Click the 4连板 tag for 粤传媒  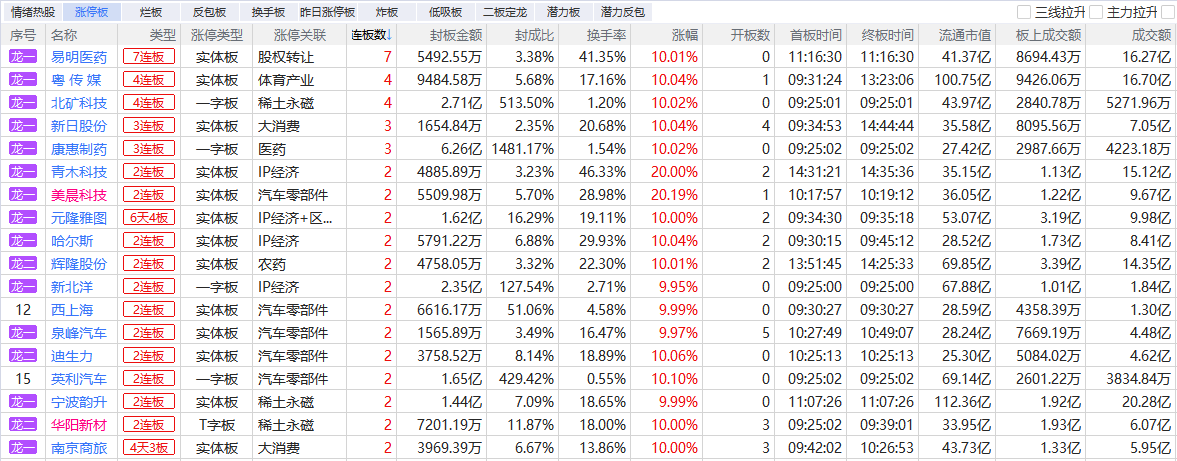pos(149,80)
